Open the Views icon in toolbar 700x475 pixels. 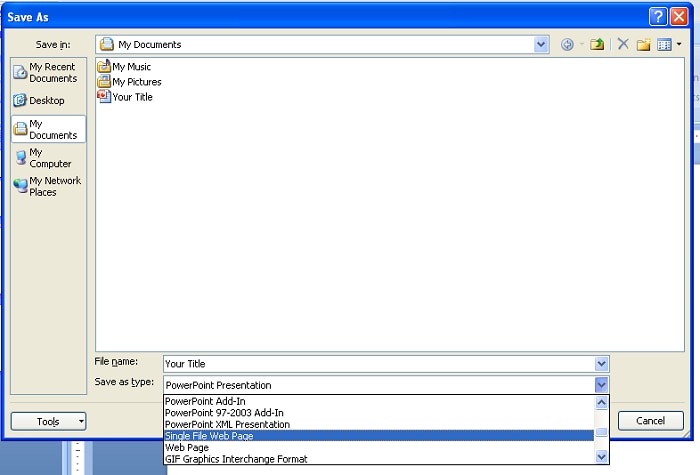click(x=664, y=45)
